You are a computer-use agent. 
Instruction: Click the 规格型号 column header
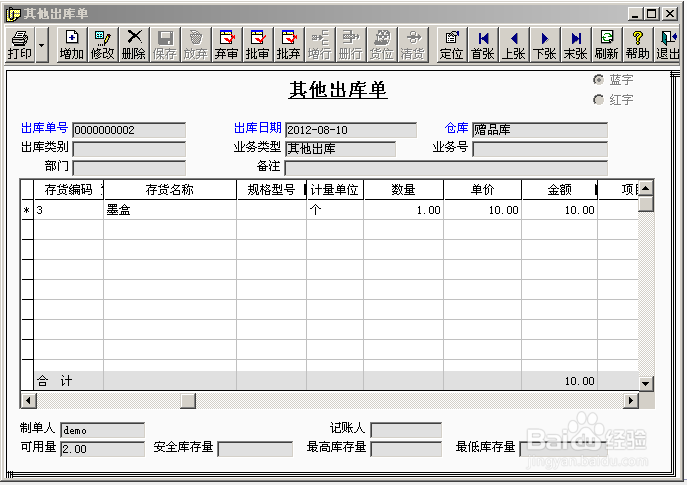pyautogui.click(x=272, y=190)
